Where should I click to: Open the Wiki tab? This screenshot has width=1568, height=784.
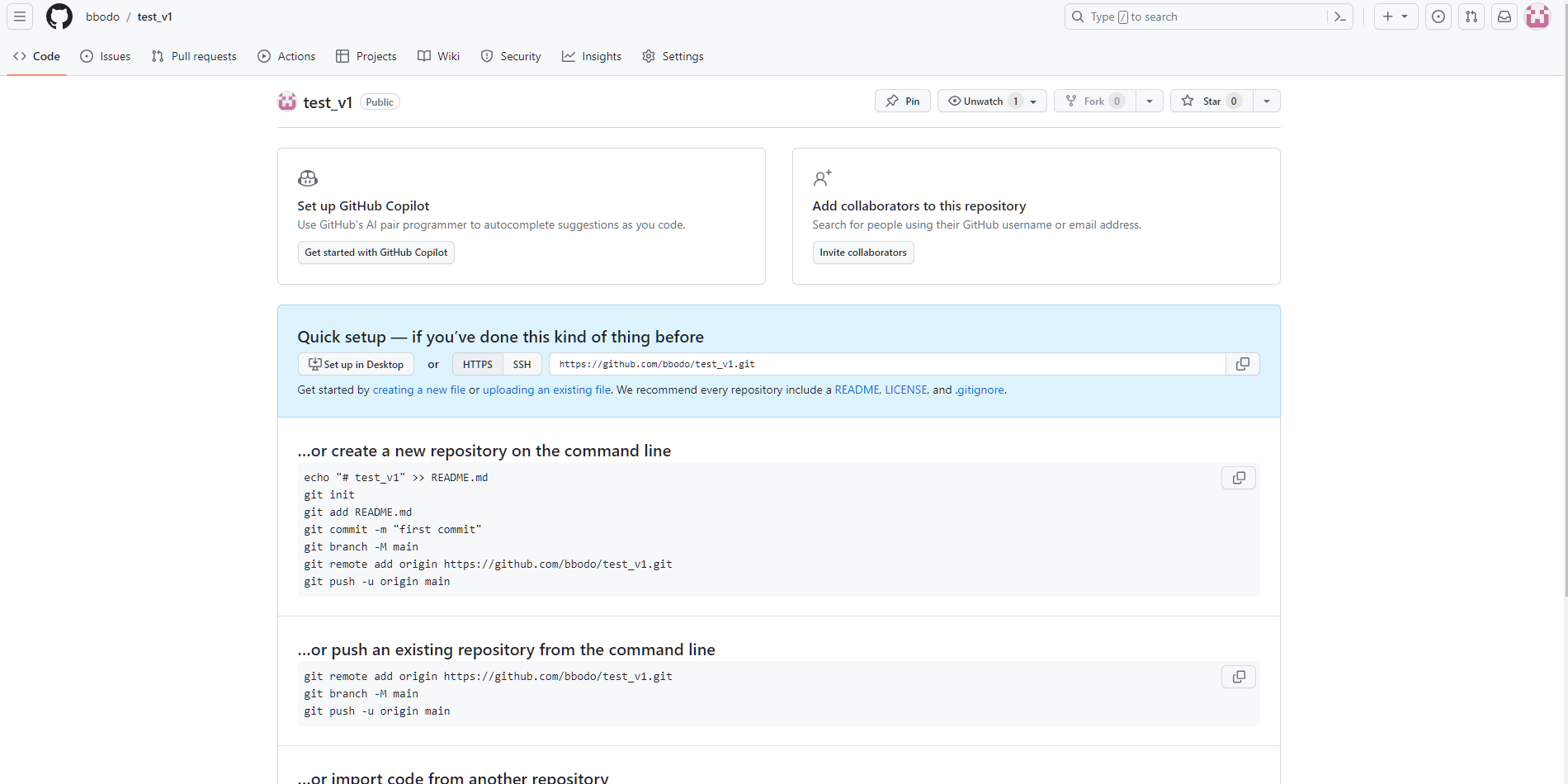pyautogui.click(x=438, y=56)
